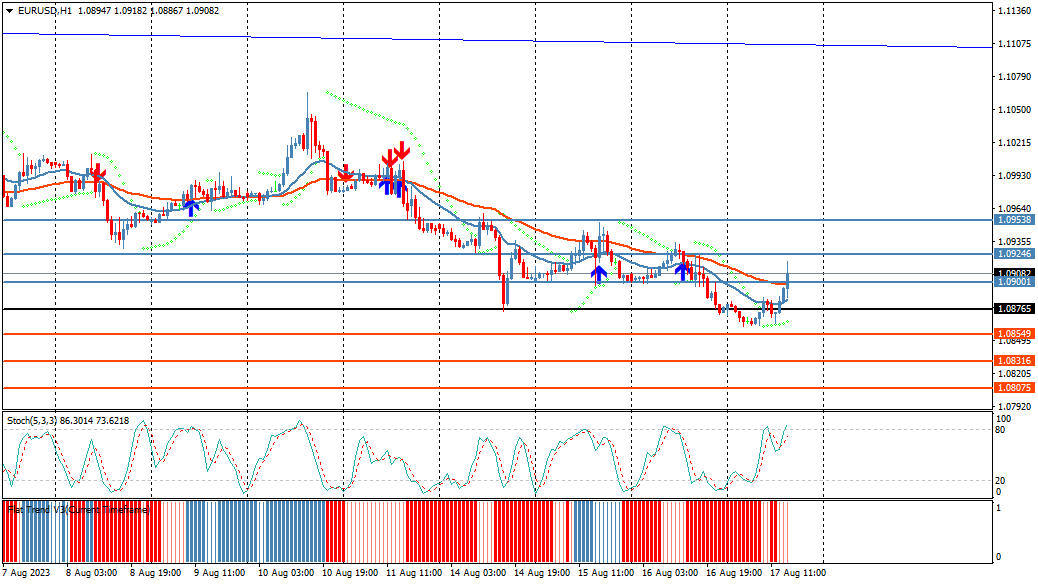
Task: Select the Flat Trend V3 indicator label
Action: tap(79, 509)
